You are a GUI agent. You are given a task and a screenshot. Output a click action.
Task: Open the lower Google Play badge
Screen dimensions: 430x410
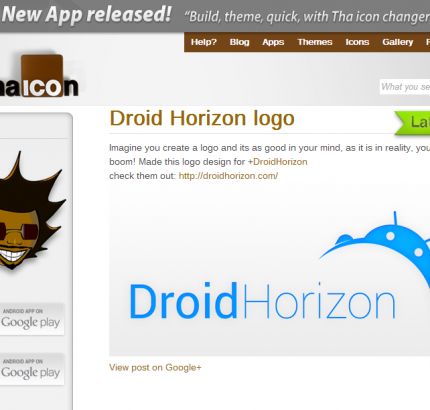point(31,369)
